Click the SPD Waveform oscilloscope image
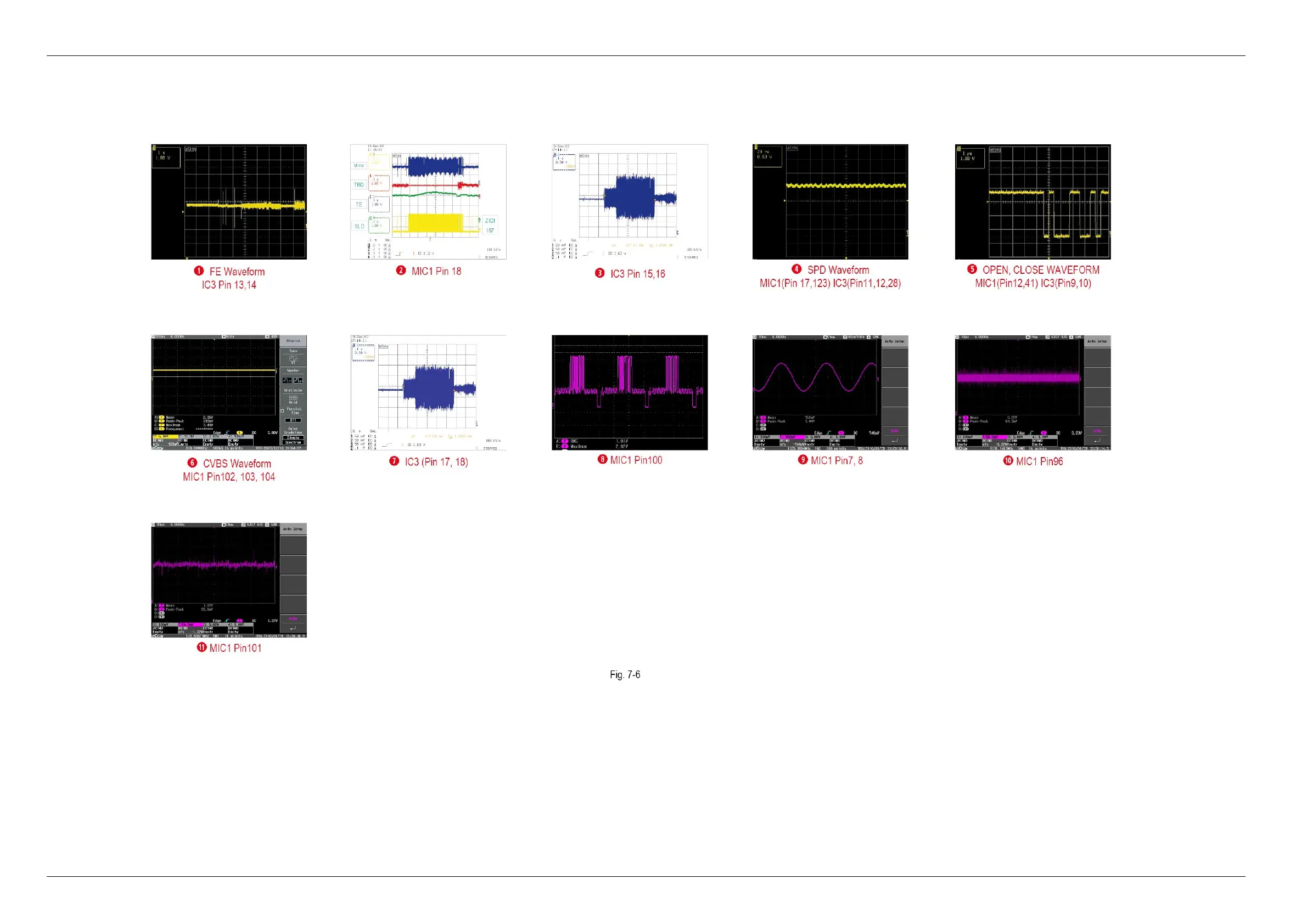Screen dimensions: 1307x924 [830, 201]
